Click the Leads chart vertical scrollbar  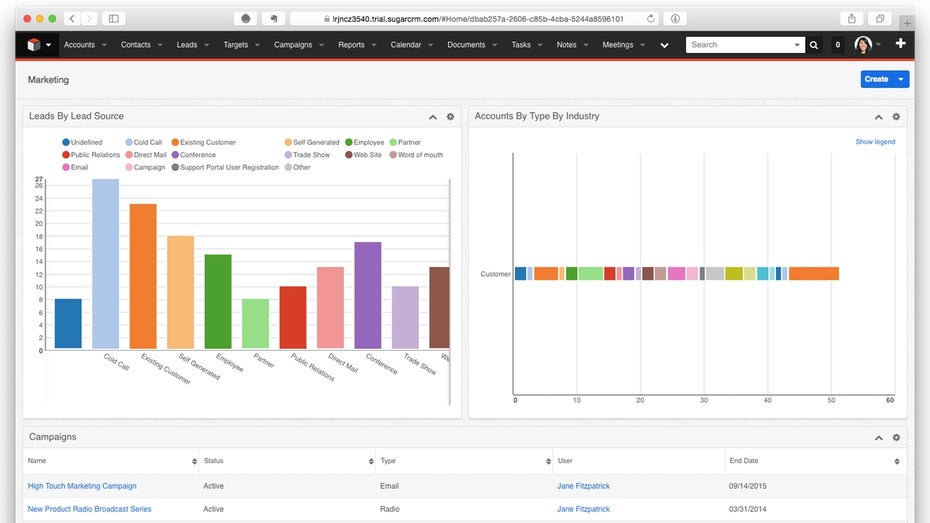450,292
